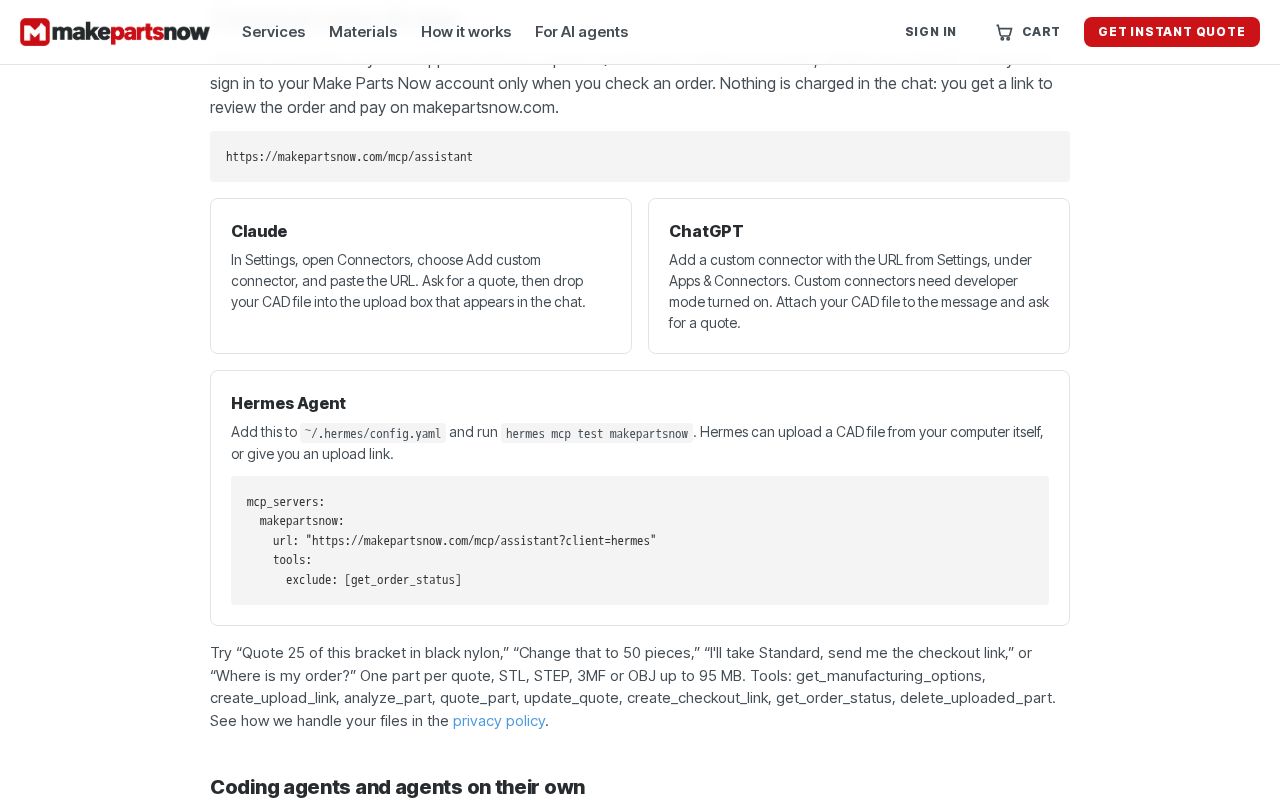Go to the Materials page

pyautogui.click(x=363, y=32)
